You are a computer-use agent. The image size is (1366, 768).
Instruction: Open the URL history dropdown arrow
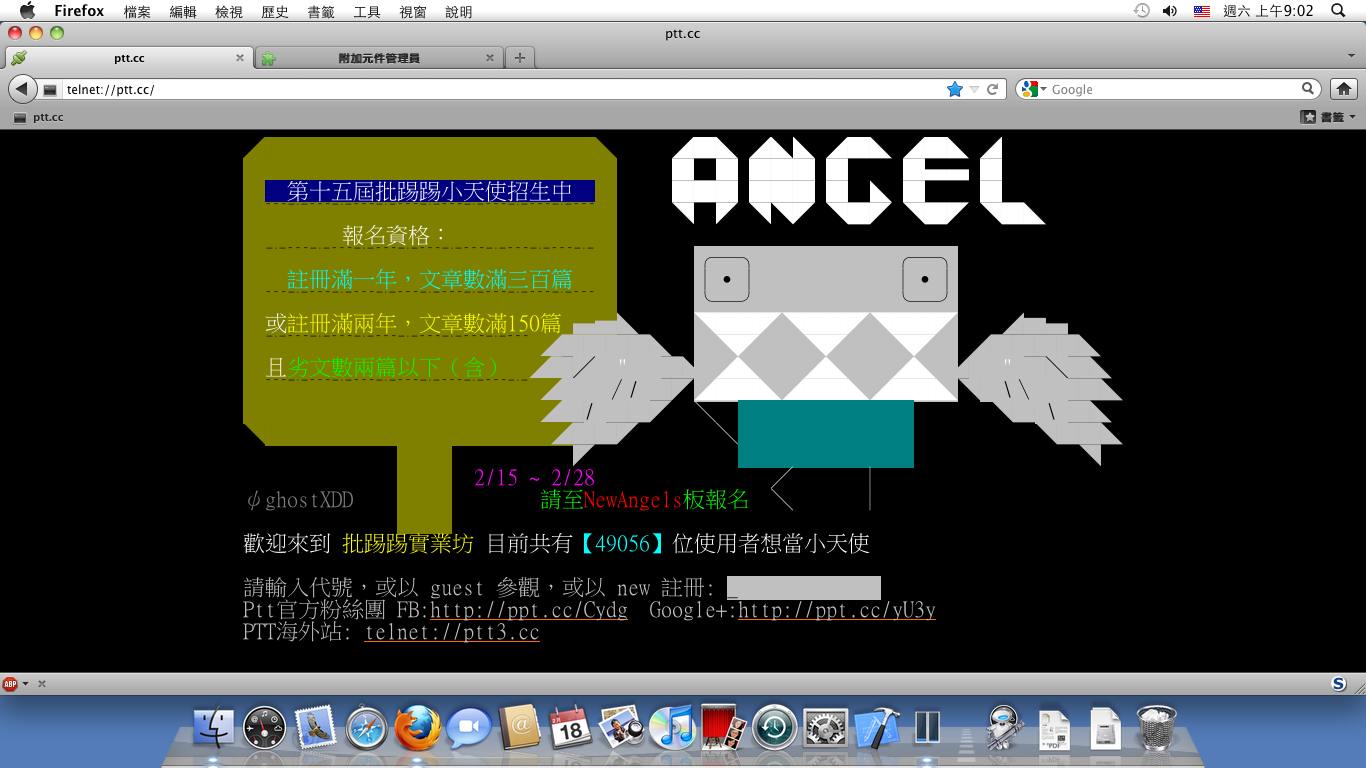[974, 89]
